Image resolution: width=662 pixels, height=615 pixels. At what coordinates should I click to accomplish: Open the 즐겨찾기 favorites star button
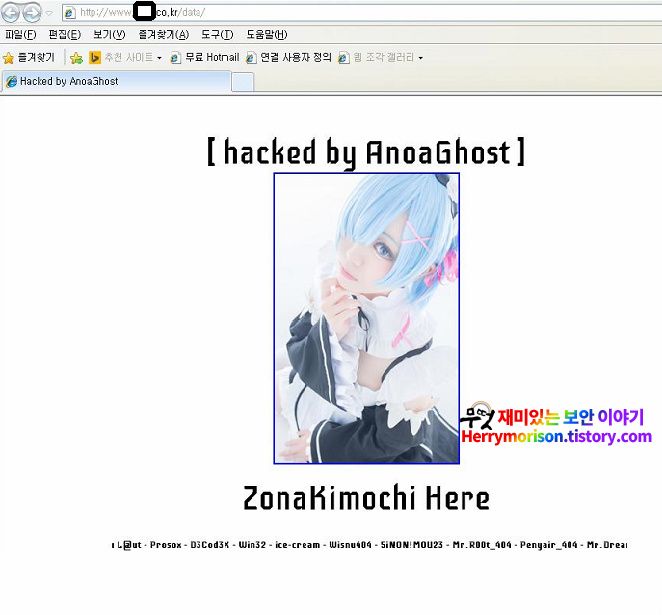[29, 57]
